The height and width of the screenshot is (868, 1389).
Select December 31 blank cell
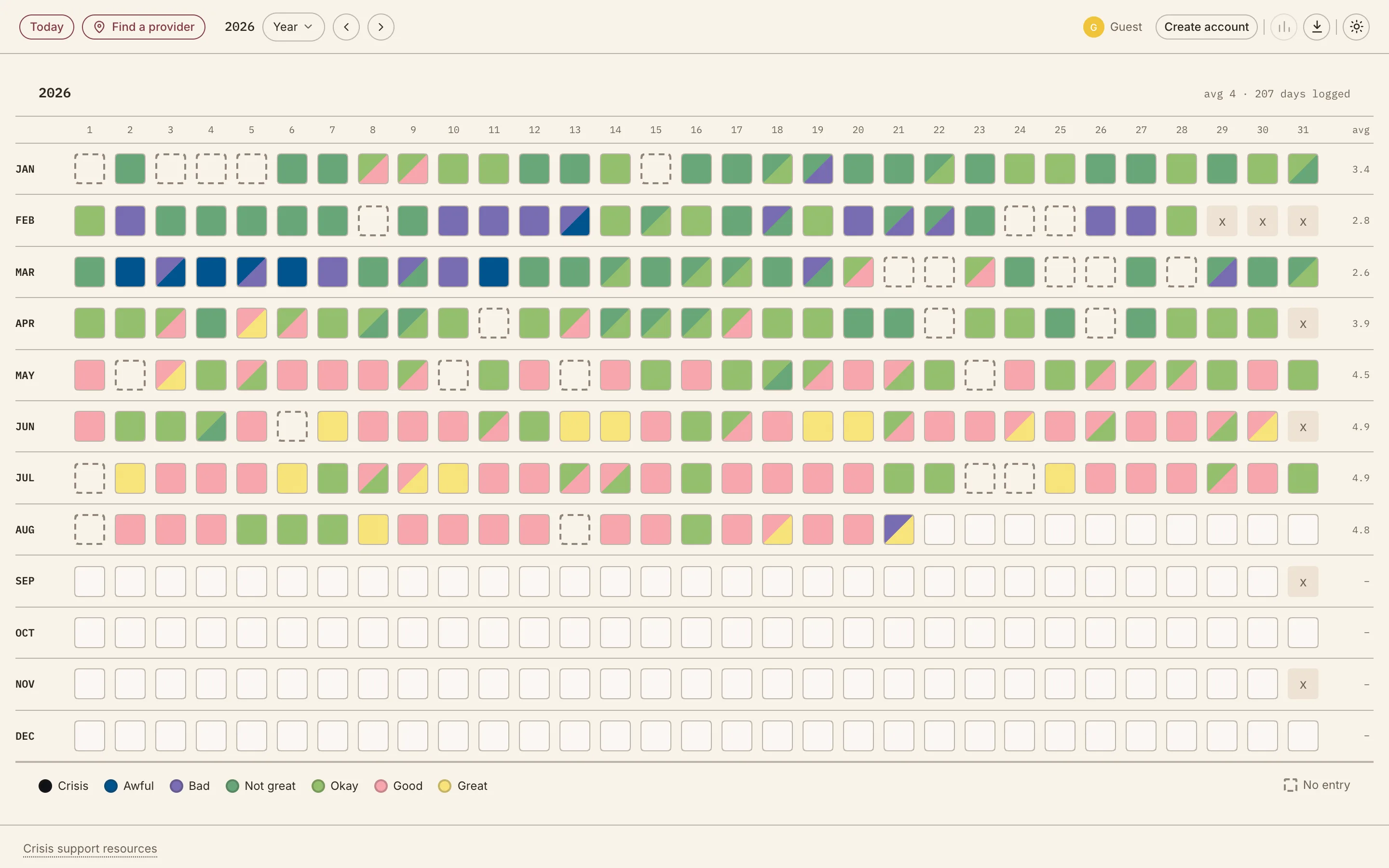(x=1303, y=735)
